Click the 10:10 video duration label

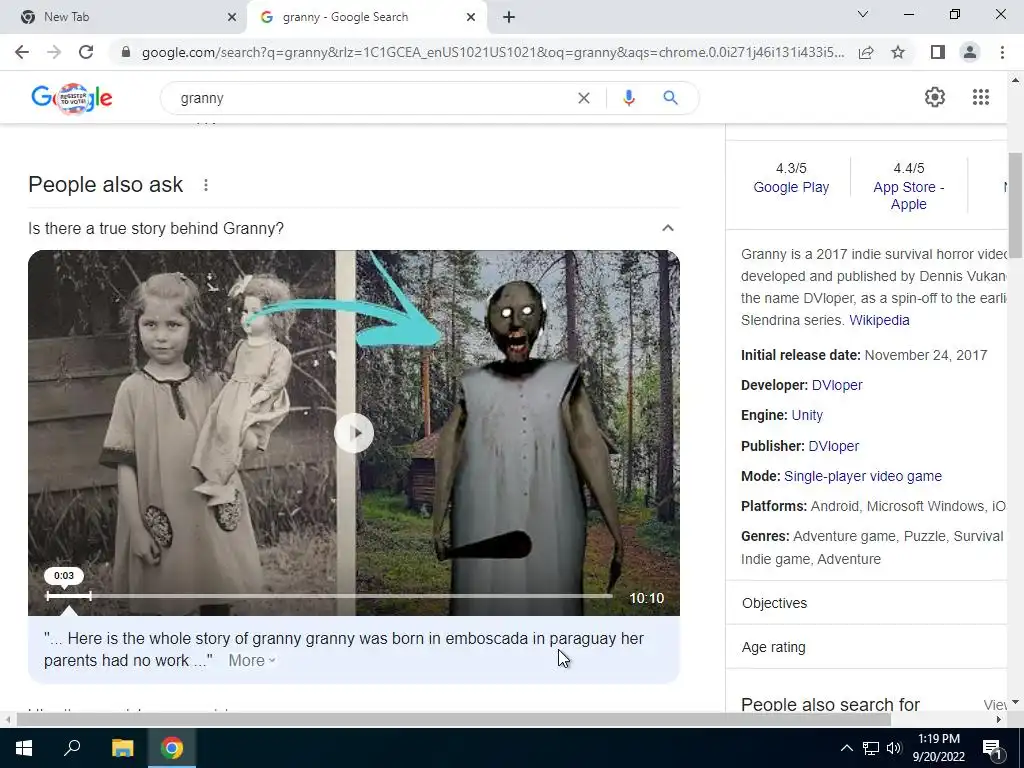click(x=647, y=598)
